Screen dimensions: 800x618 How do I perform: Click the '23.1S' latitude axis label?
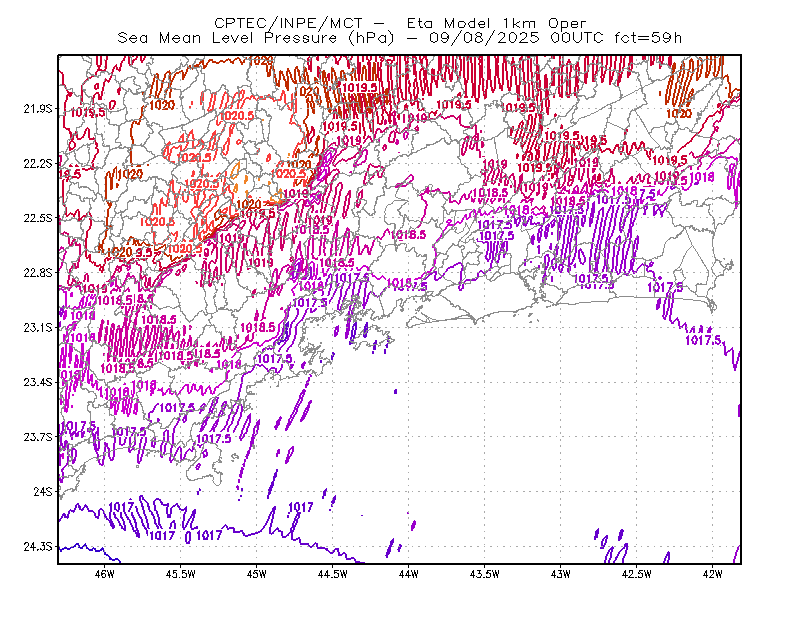click(37, 327)
